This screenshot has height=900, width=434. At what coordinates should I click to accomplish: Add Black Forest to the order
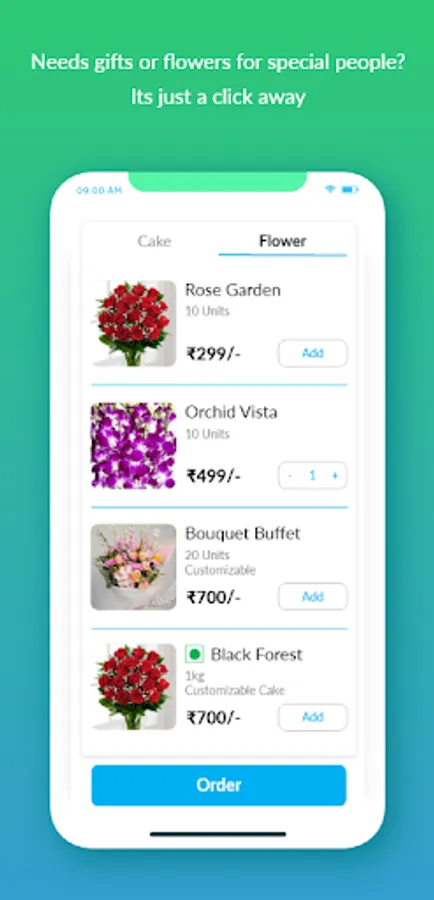(313, 717)
